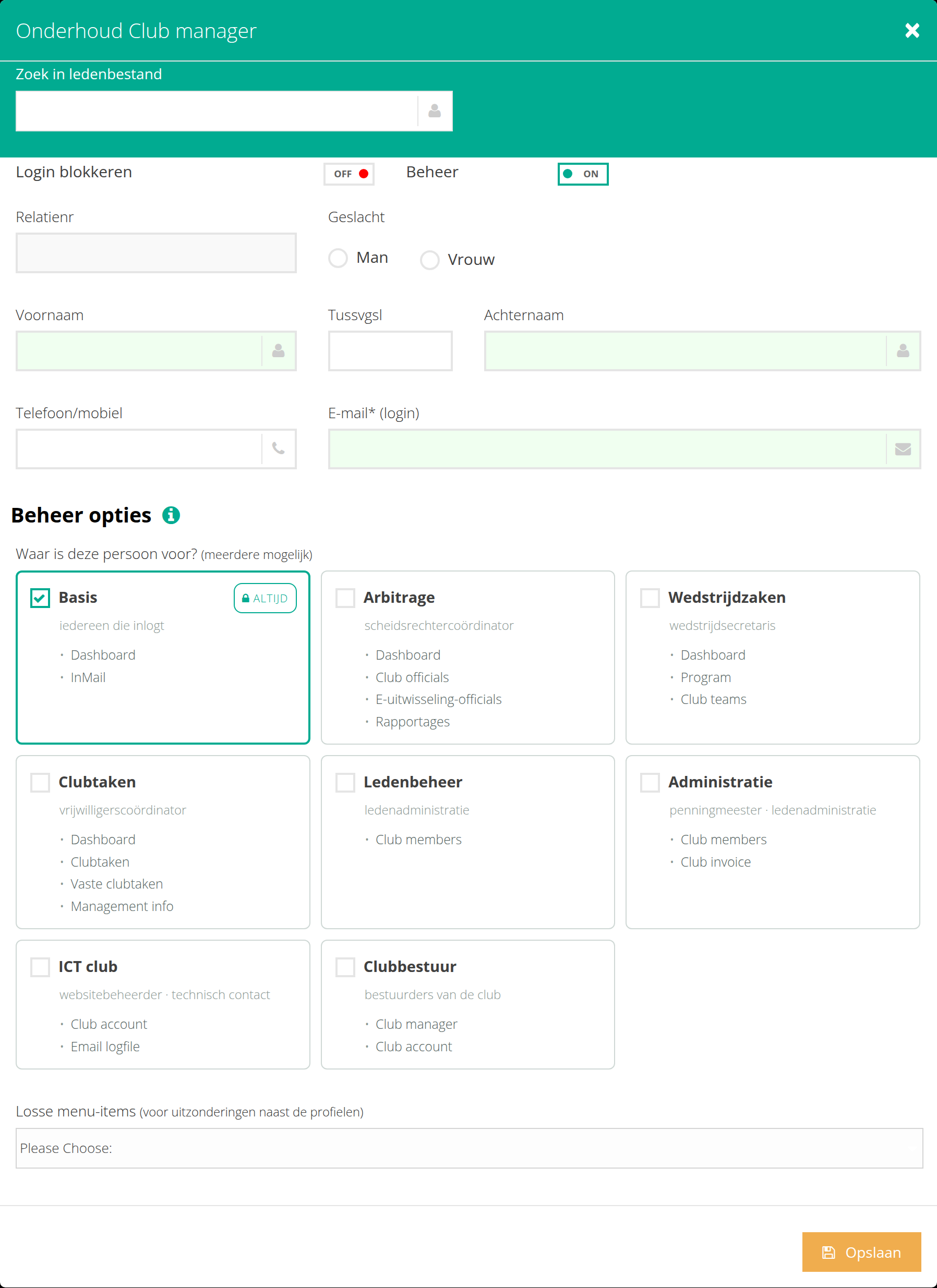Check the Ledenbeheer profile checkbox
This screenshot has height=1288, width=937.
click(x=345, y=783)
